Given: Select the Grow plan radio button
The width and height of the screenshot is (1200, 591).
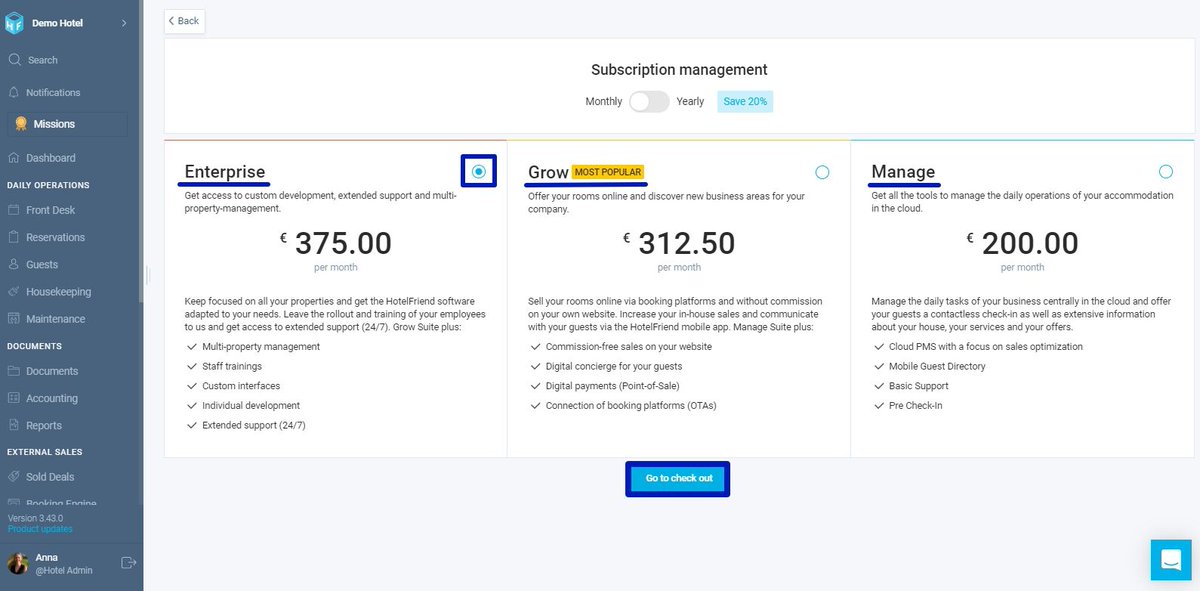Looking at the screenshot, I should tap(822, 172).
